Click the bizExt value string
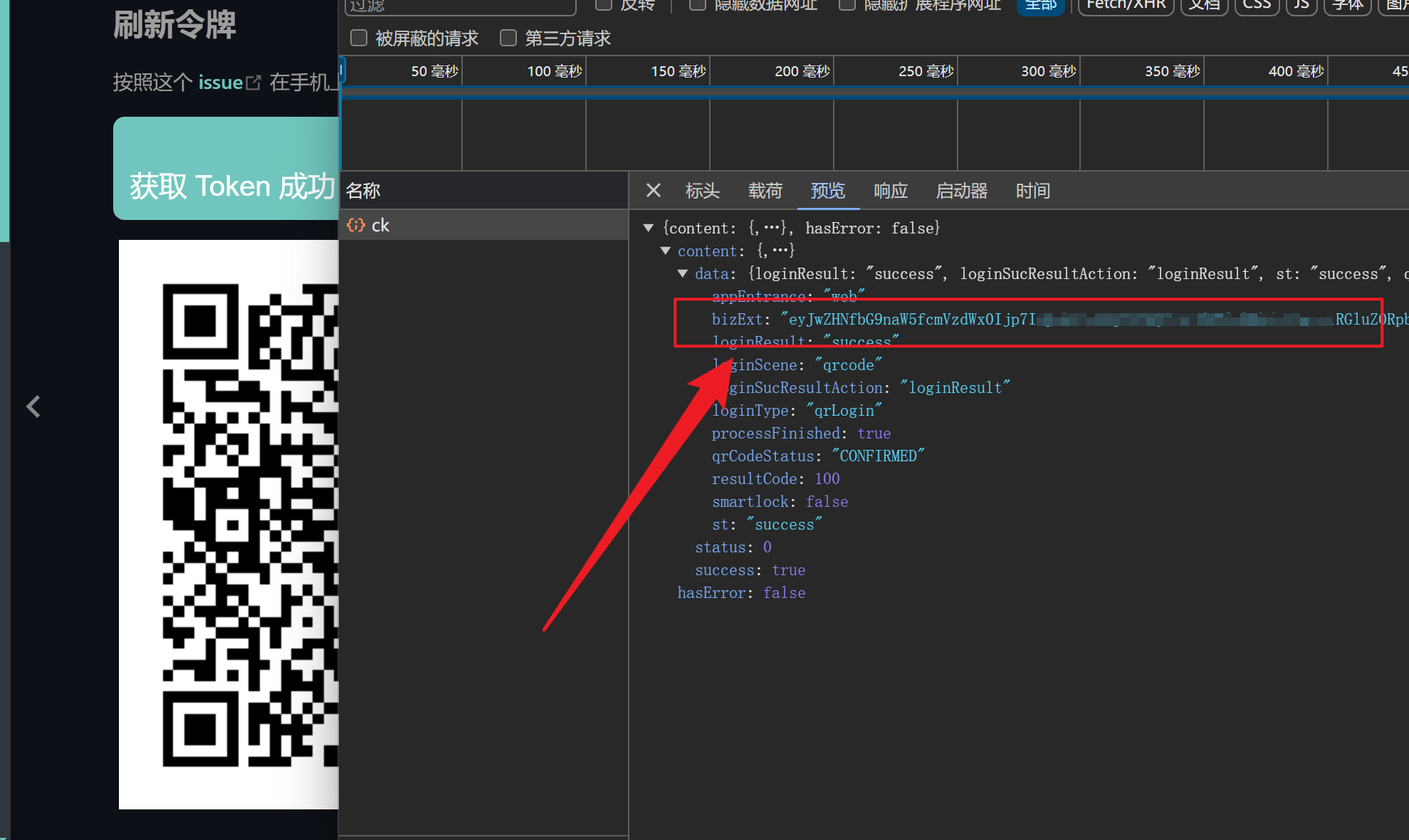1409x840 pixels. pyautogui.click(x=1094, y=319)
